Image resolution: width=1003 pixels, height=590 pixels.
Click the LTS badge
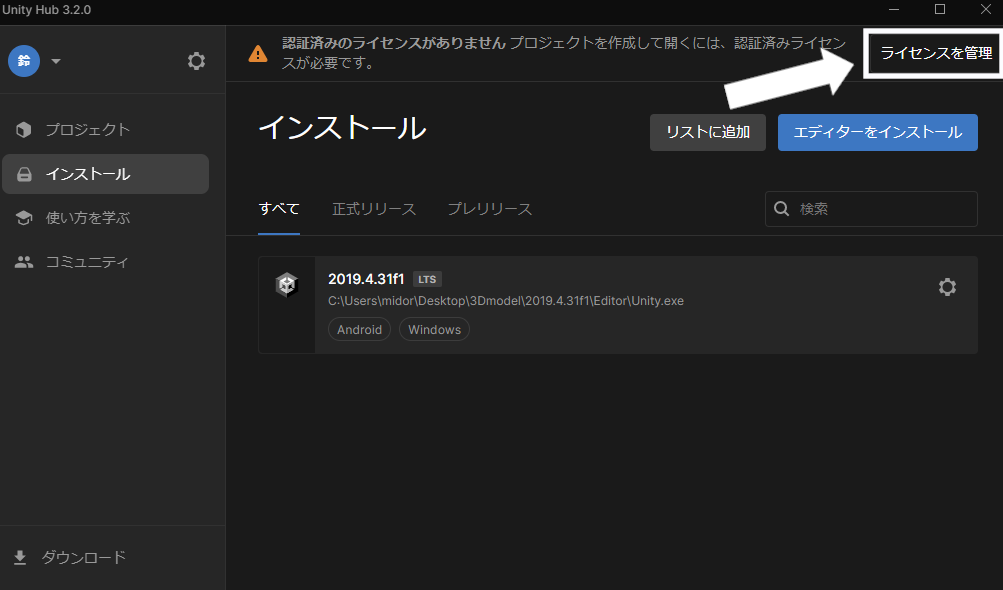click(x=427, y=280)
